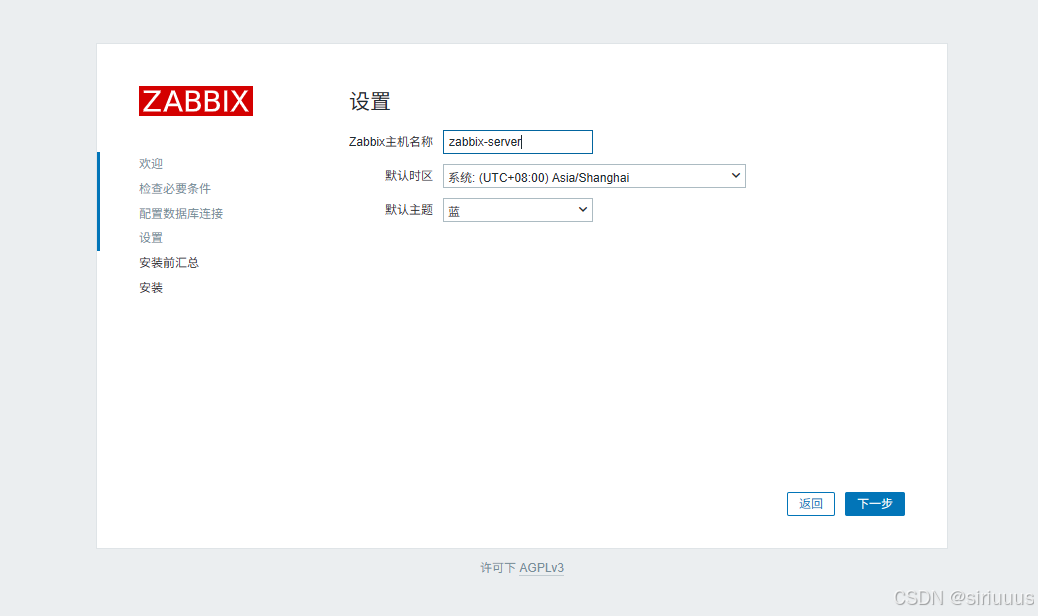The width and height of the screenshot is (1038, 616).
Task: Select the 欢迎 step in sidebar
Action: pyautogui.click(x=151, y=163)
